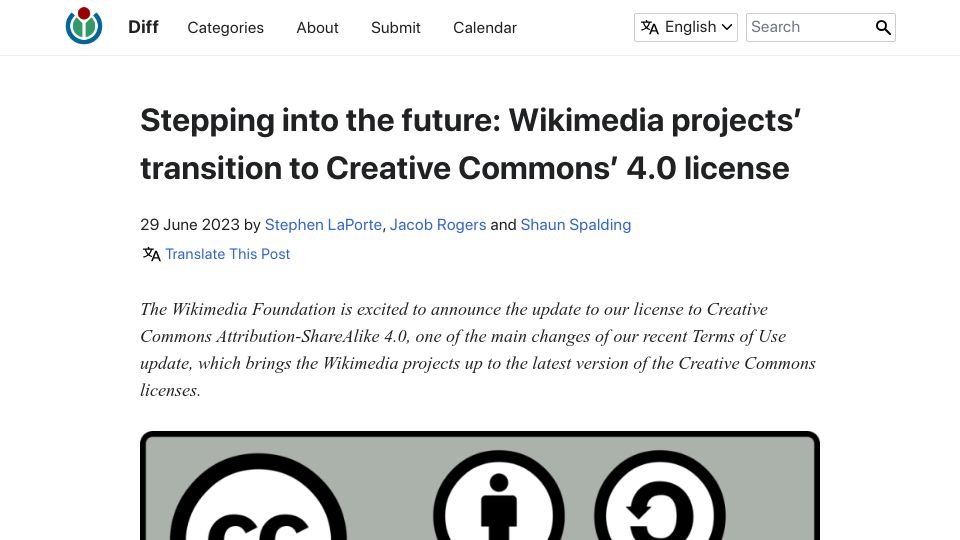This screenshot has width=960, height=540.
Task: Open the Submit menu item
Action: tap(396, 28)
